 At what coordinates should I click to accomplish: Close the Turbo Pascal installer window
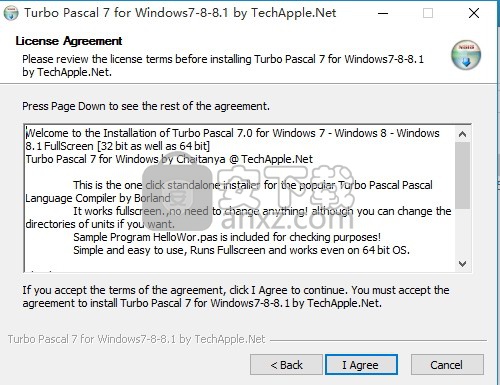pyautogui.click(x=474, y=13)
